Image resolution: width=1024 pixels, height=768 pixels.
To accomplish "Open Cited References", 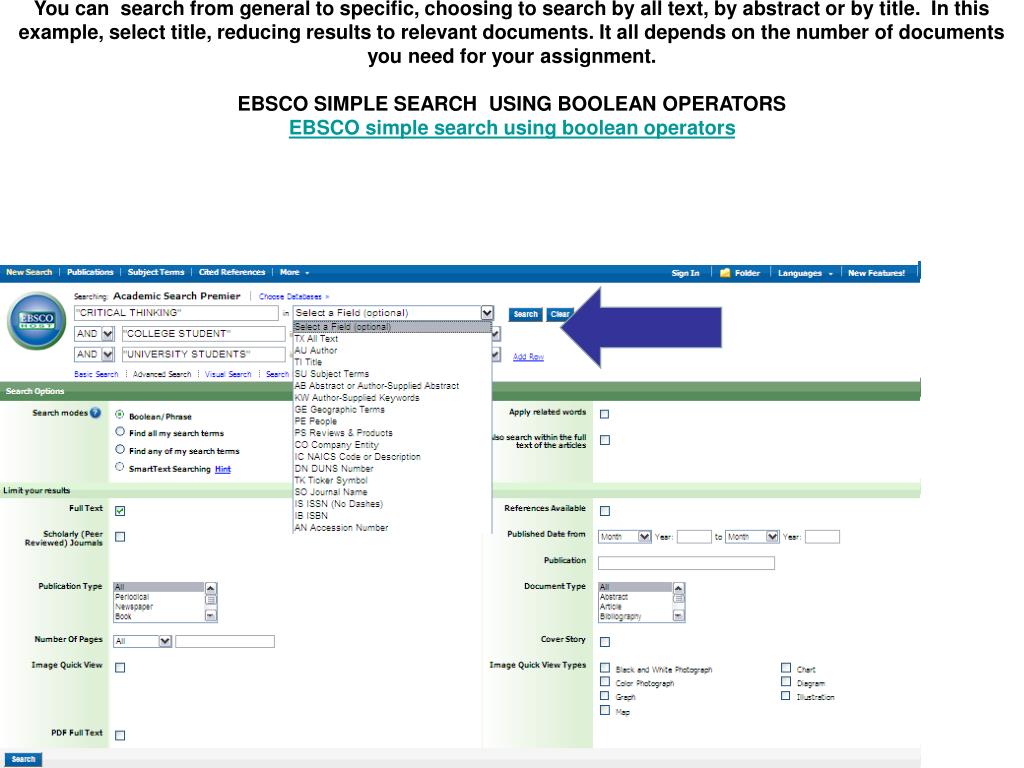I will click(x=232, y=272).
